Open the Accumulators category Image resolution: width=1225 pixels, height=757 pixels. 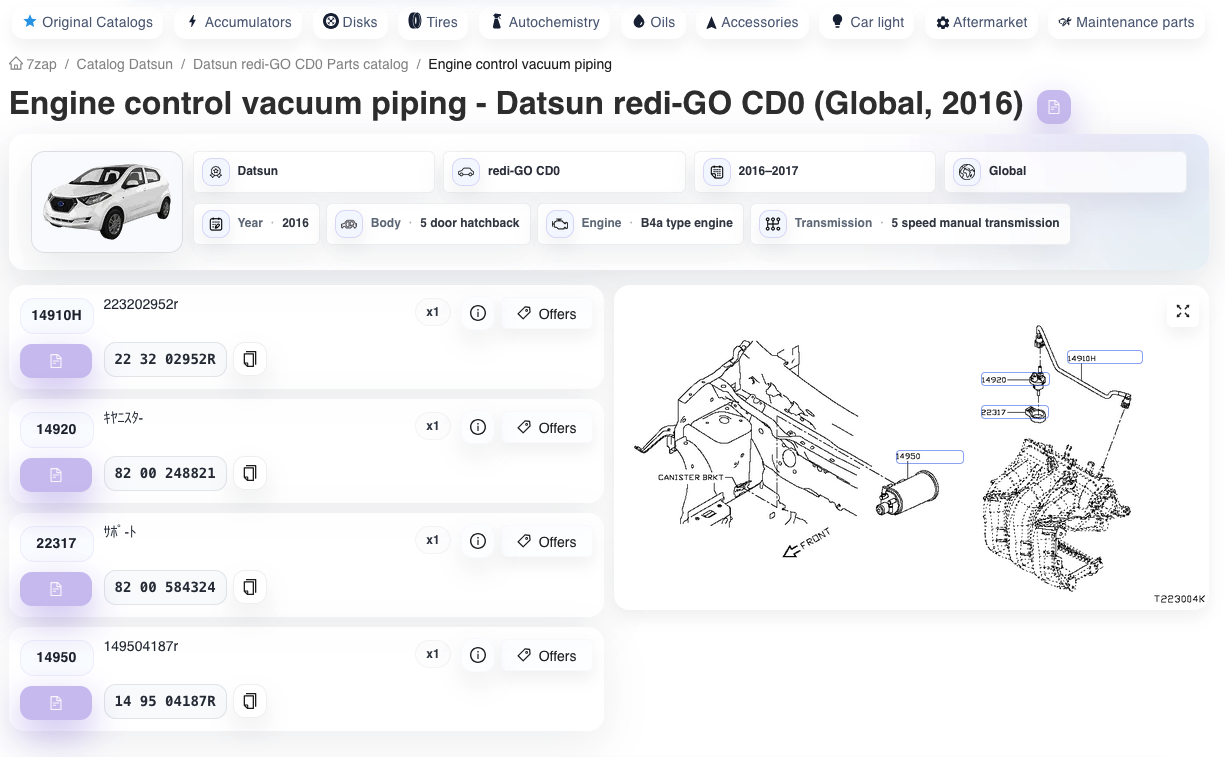[x=239, y=21]
